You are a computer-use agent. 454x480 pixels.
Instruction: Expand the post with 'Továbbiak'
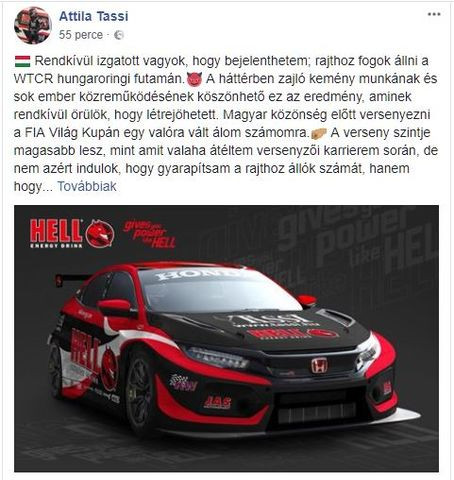(87, 186)
